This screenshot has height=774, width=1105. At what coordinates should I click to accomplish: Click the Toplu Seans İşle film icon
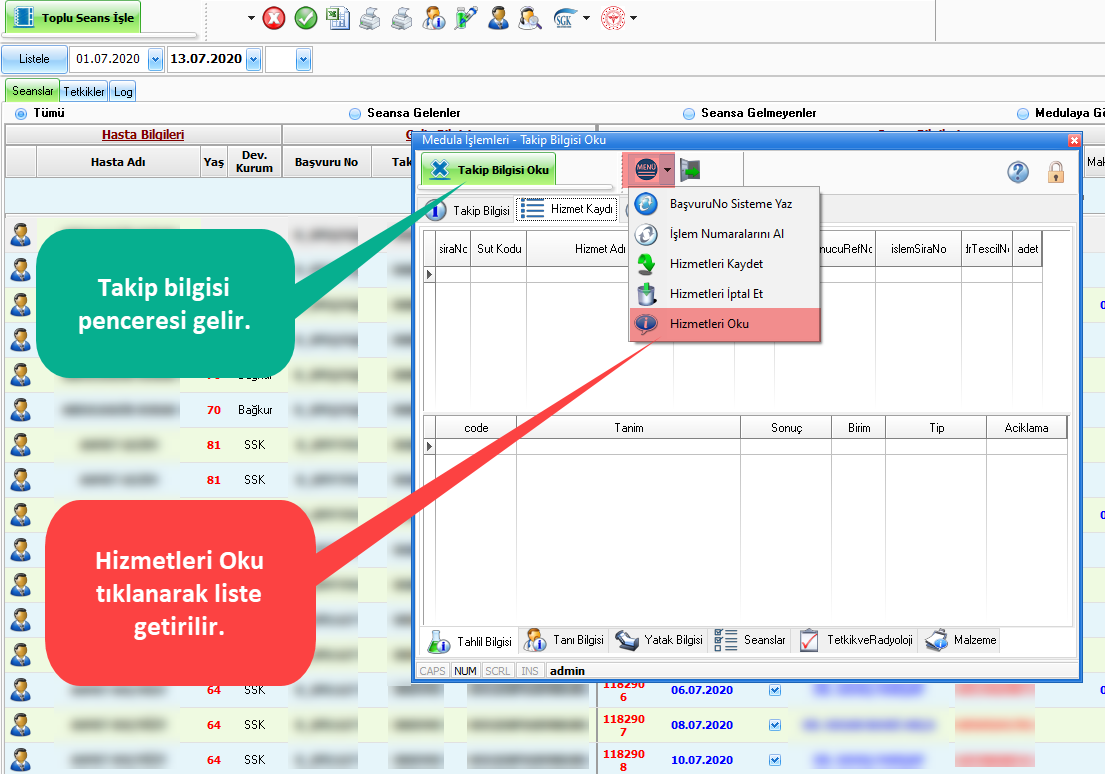coord(24,18)
